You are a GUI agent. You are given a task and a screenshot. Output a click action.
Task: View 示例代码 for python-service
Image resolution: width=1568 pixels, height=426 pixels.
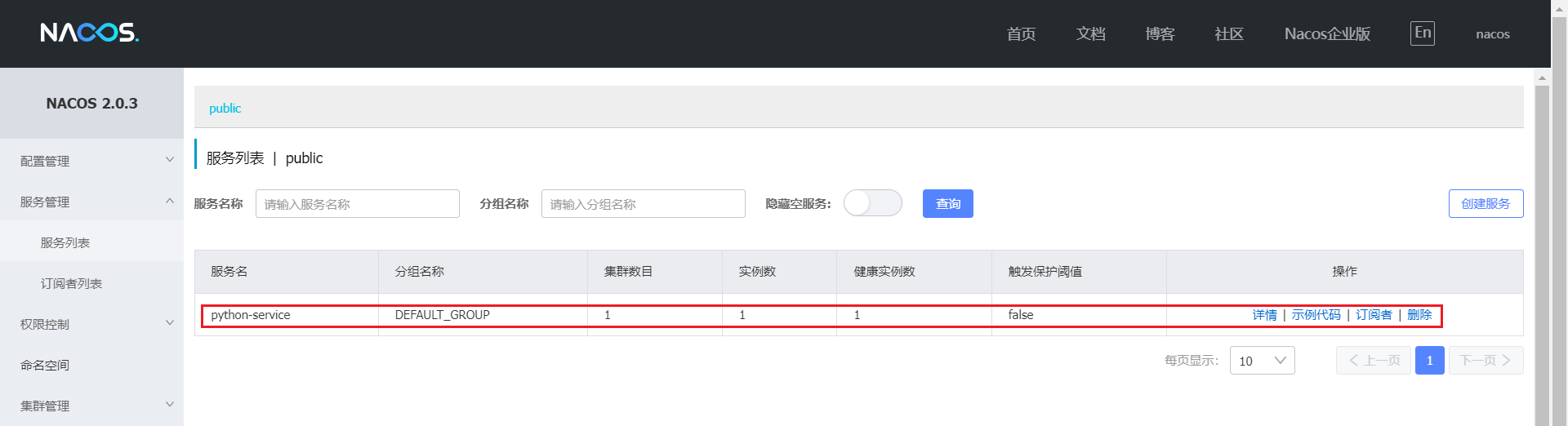point(1316,315)
